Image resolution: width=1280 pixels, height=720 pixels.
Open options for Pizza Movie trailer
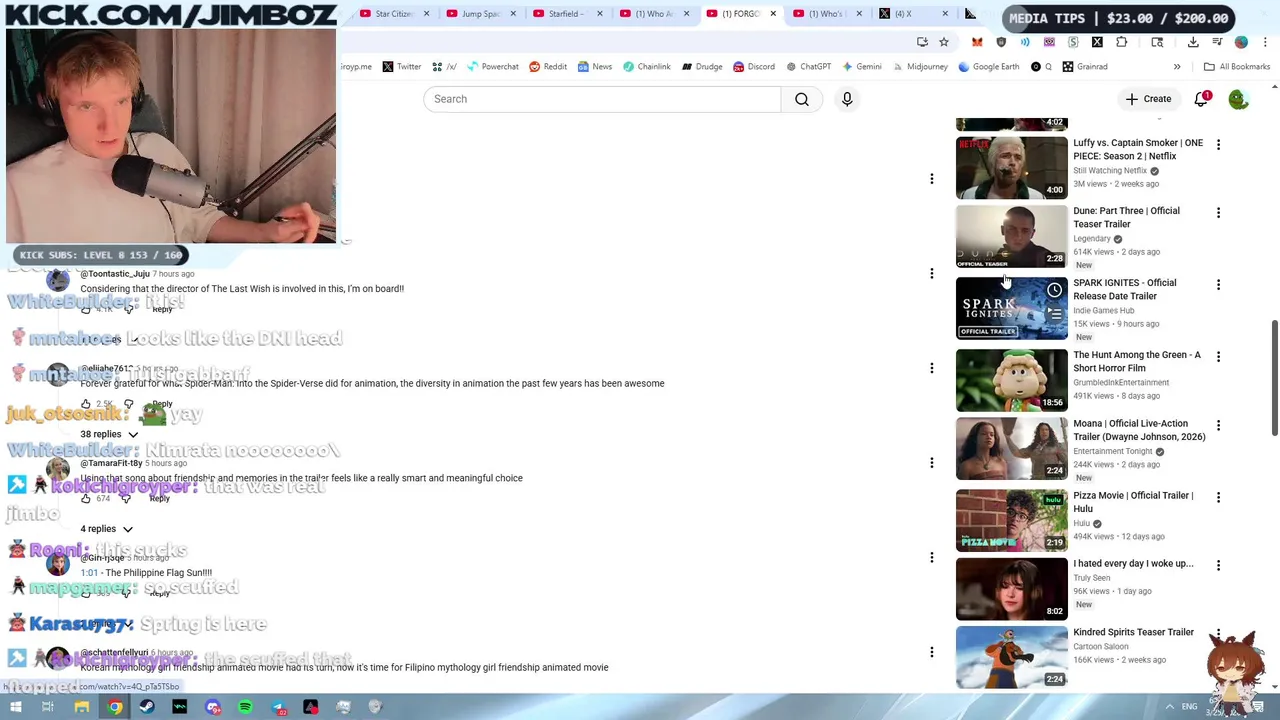point(1218,498)
